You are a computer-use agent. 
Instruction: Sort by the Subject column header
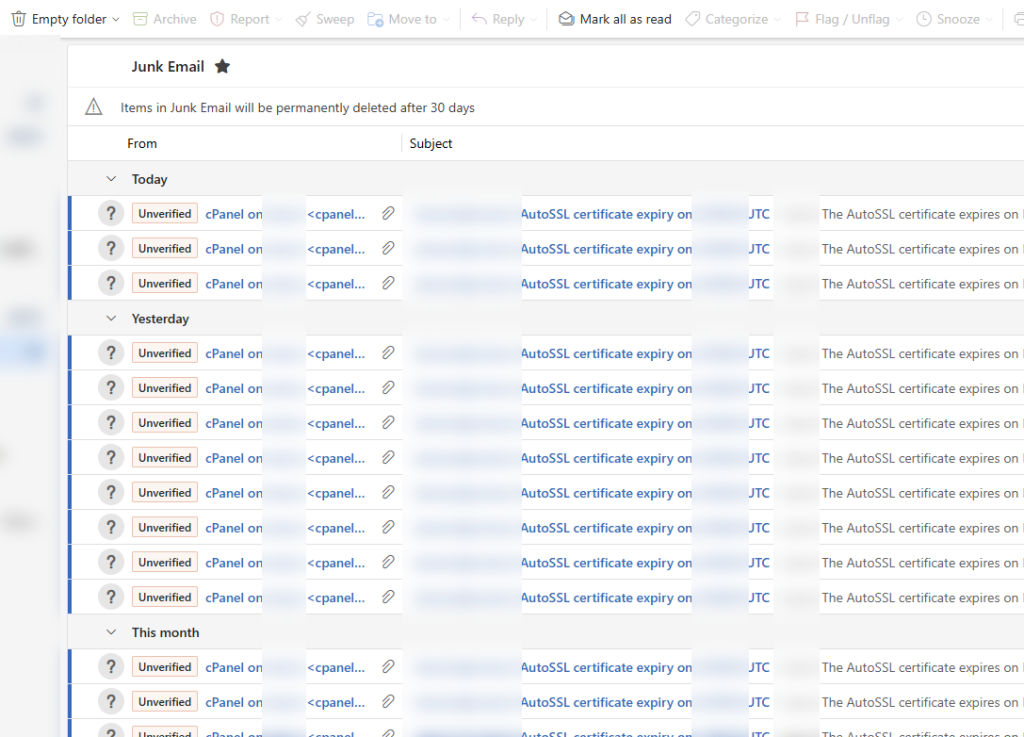pyautogui.click(x=430, y=144)
